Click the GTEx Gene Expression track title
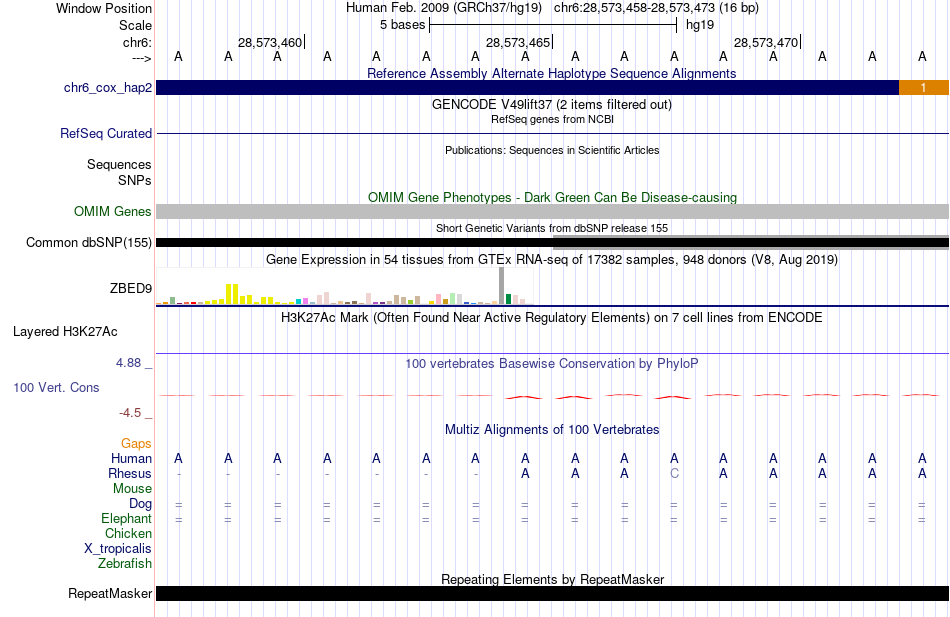 [x=552, y=259]
